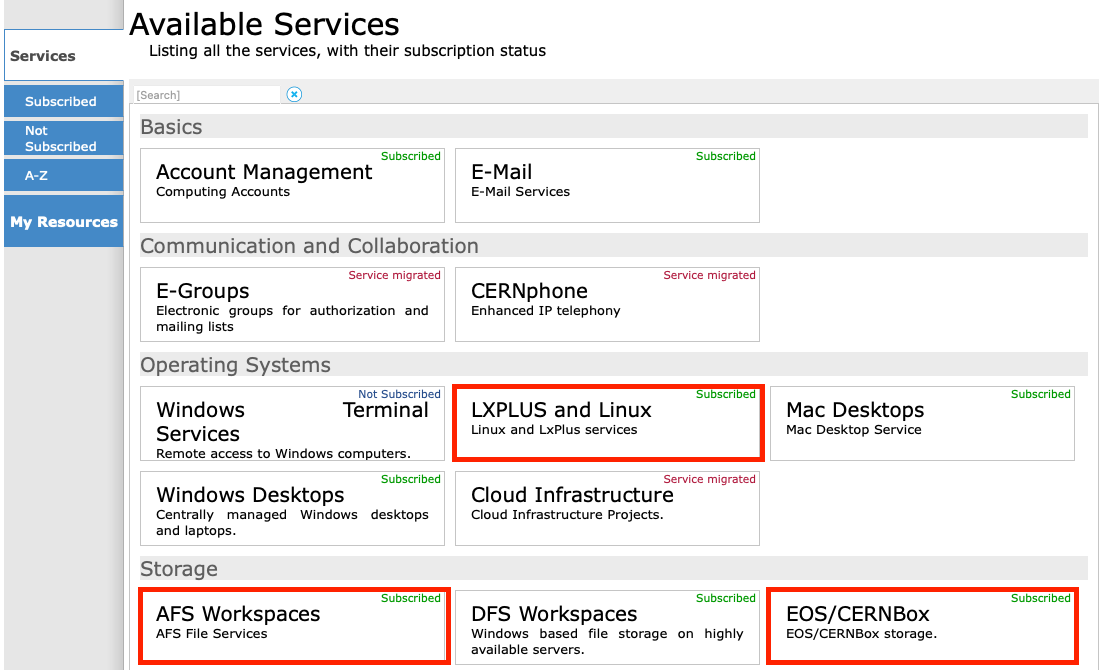Click the Subscribed status on Windows Desktops
1110x670 pixels.
coord(411,479)
